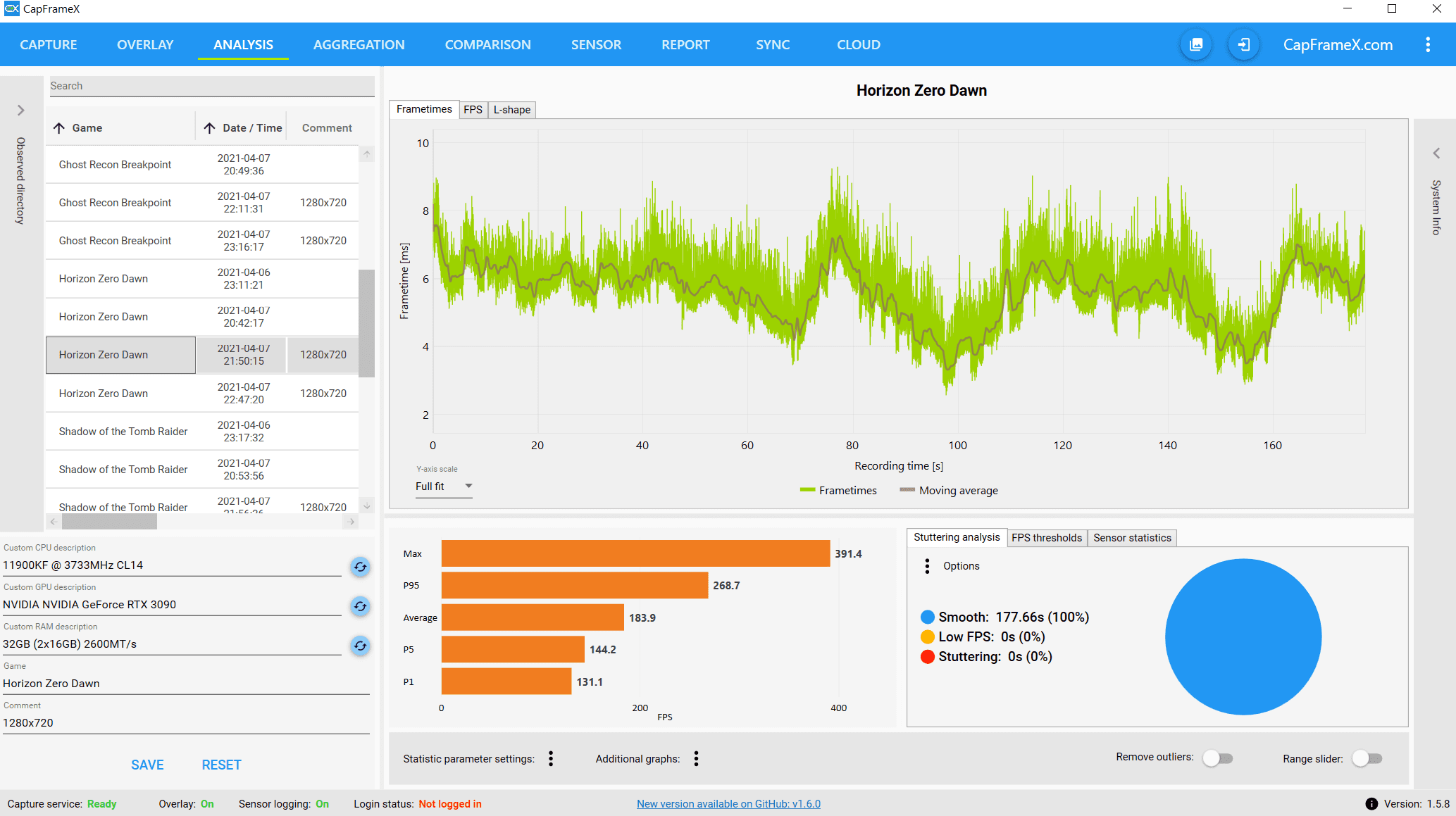Screen dimensions: 1456x816
Task: Open the three-dot menu in top bar
Action: [x=1428, y=45]
